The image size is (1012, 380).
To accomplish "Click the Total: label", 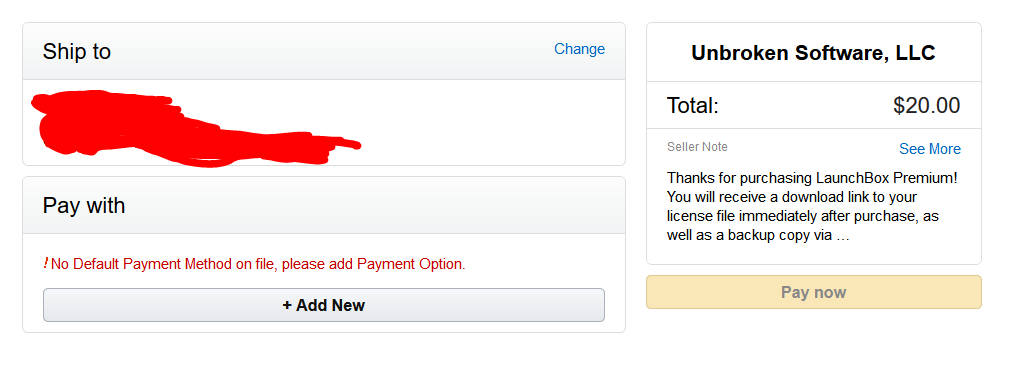I will point(693,105).
